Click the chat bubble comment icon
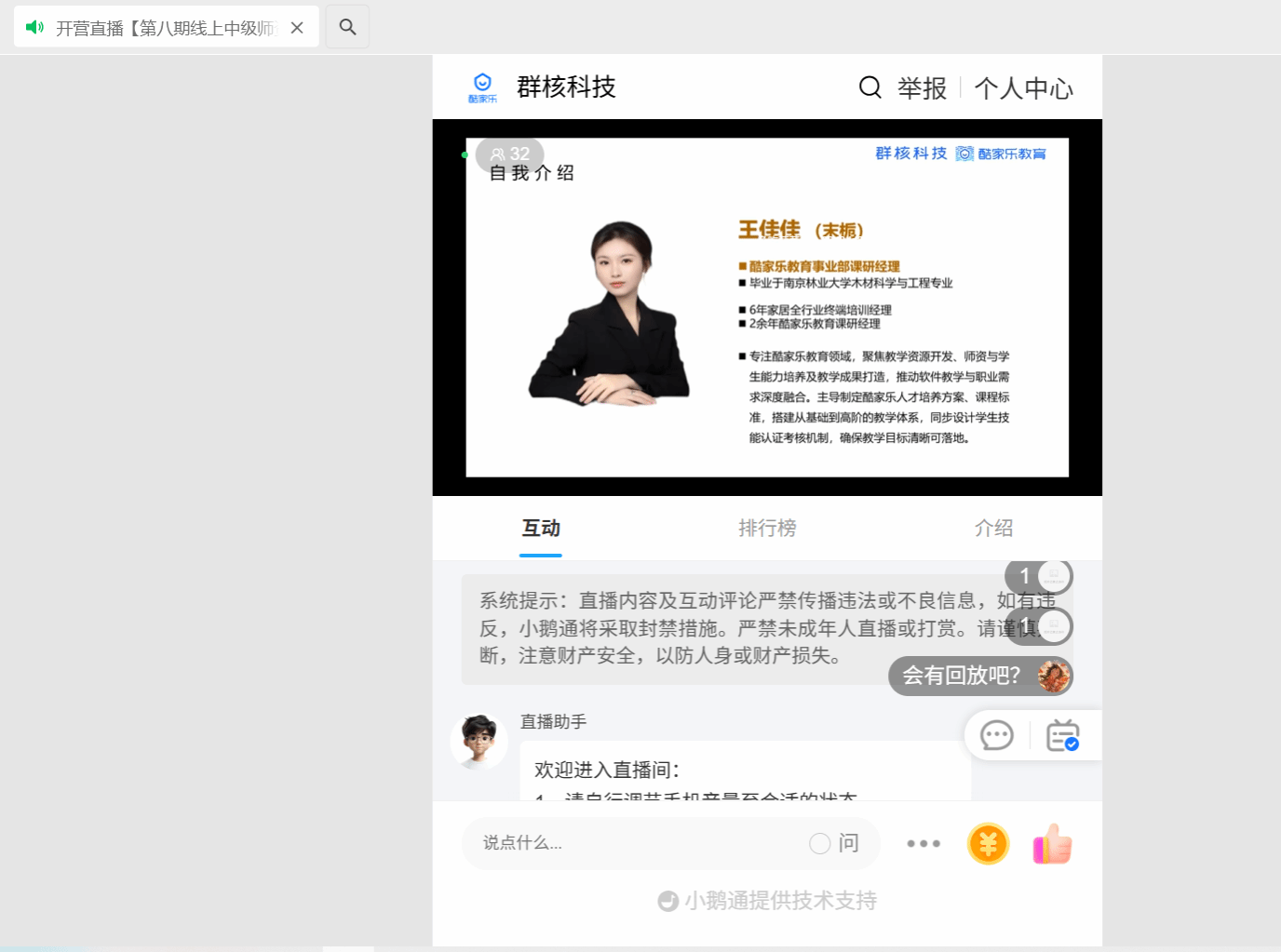Image resolution: width=1281 pixels, height=952 pixels. click(996, 735)
